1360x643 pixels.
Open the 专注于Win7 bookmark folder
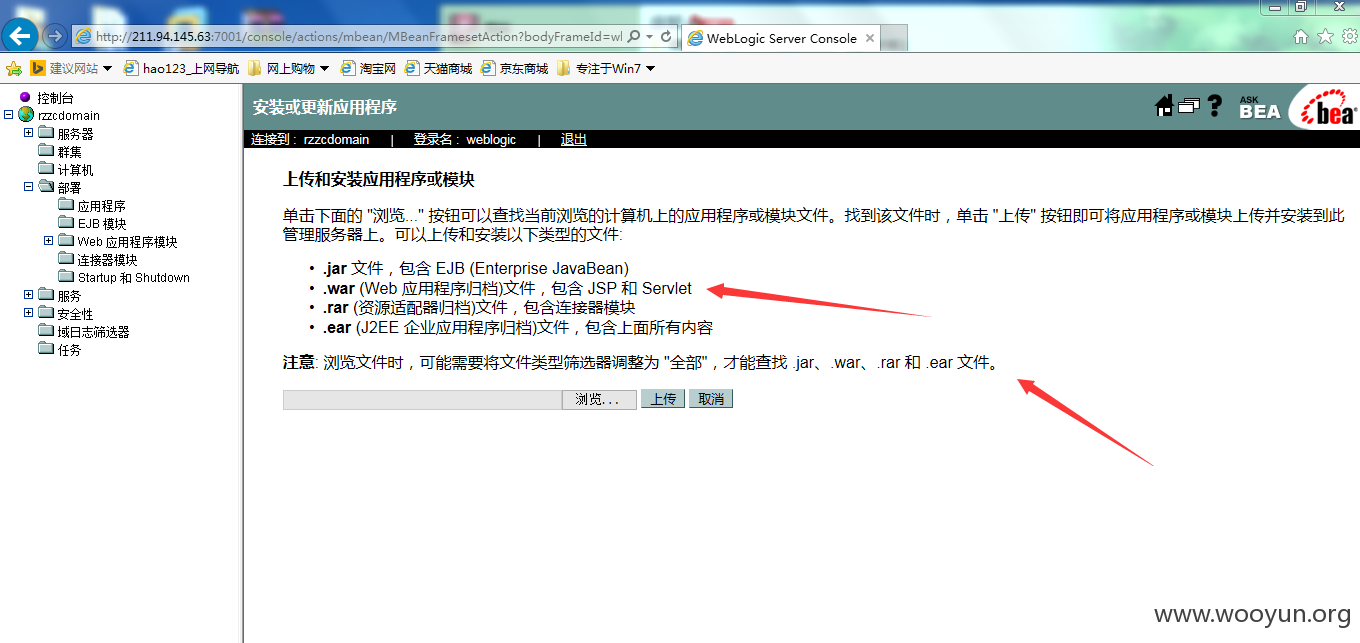606,68
